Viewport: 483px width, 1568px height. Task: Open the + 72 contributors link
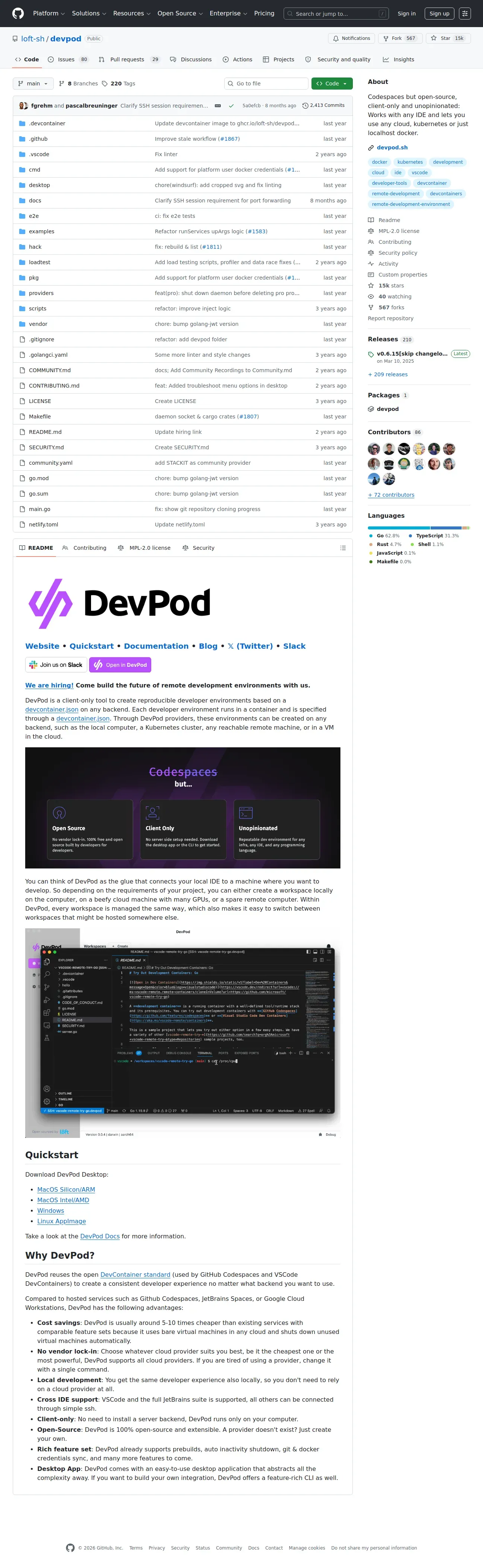pyautogui.click(x=391, y=495)
